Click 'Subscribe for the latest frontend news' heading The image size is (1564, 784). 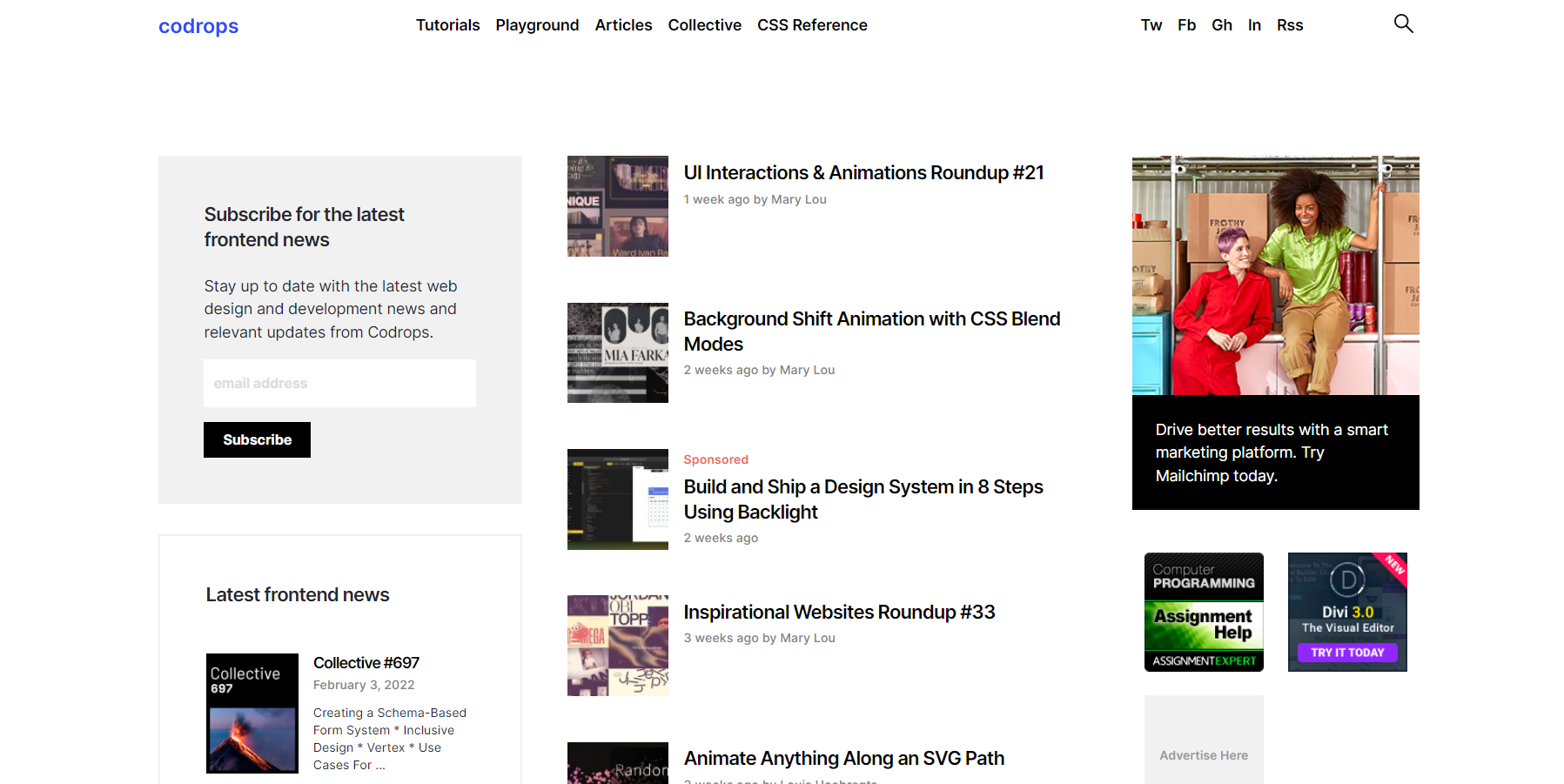pos(305,227)
